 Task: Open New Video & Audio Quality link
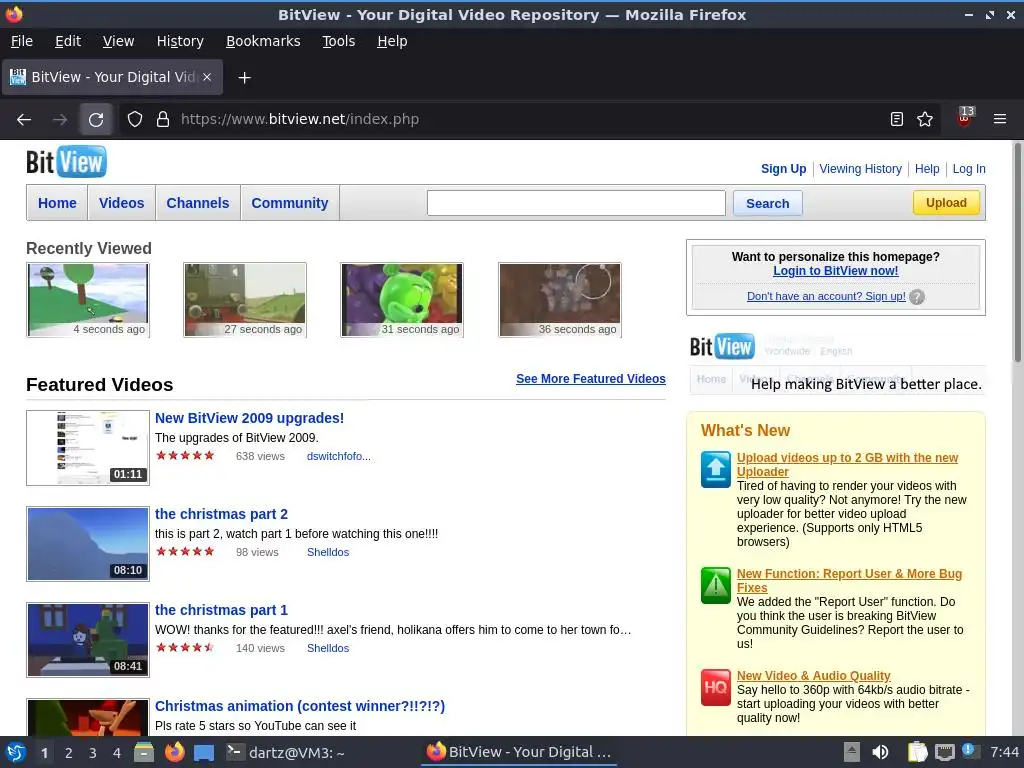pos(813,676)
